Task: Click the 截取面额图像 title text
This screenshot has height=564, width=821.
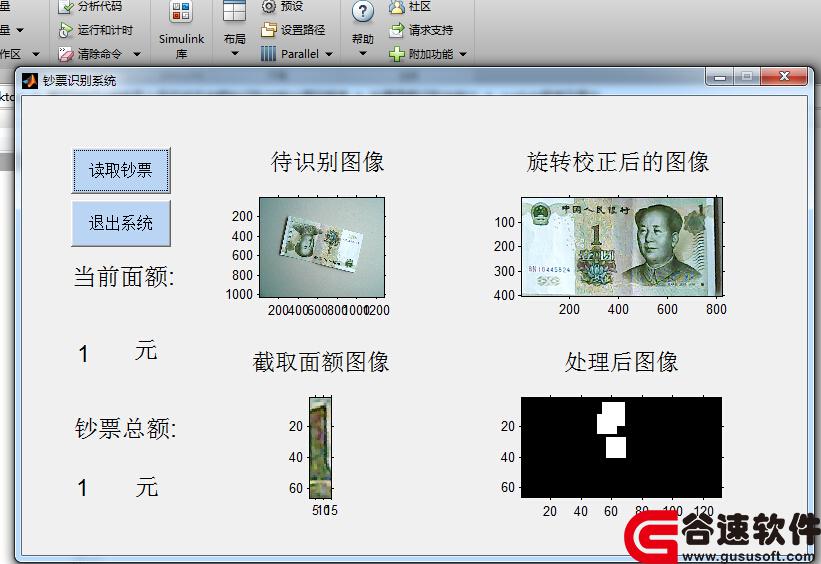Action: click(320, 362)
